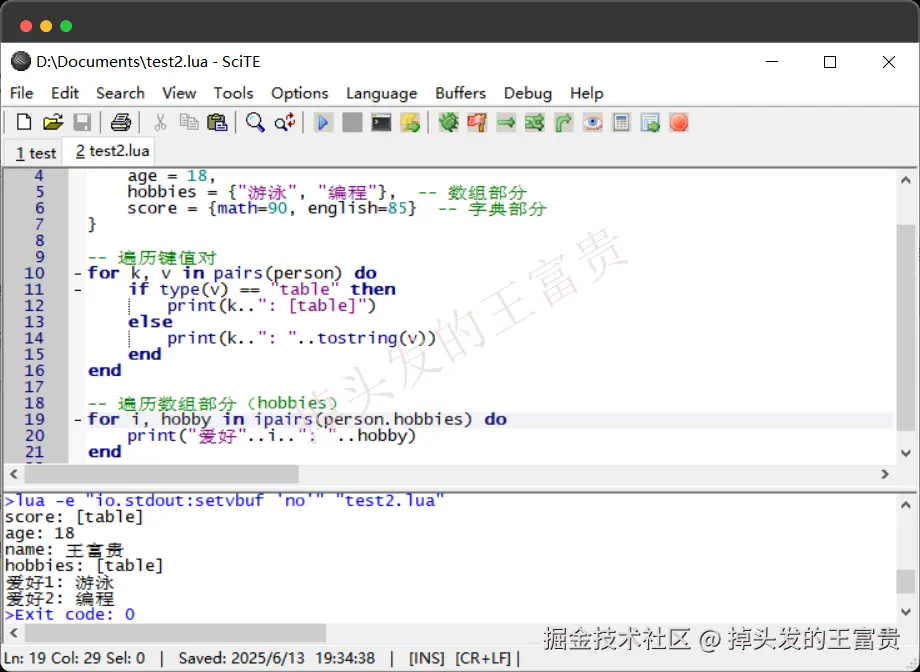The height and width of the screenshot is (672, 920).
Task: Run the script with the blue play icon
Action: tap(323, 121)
